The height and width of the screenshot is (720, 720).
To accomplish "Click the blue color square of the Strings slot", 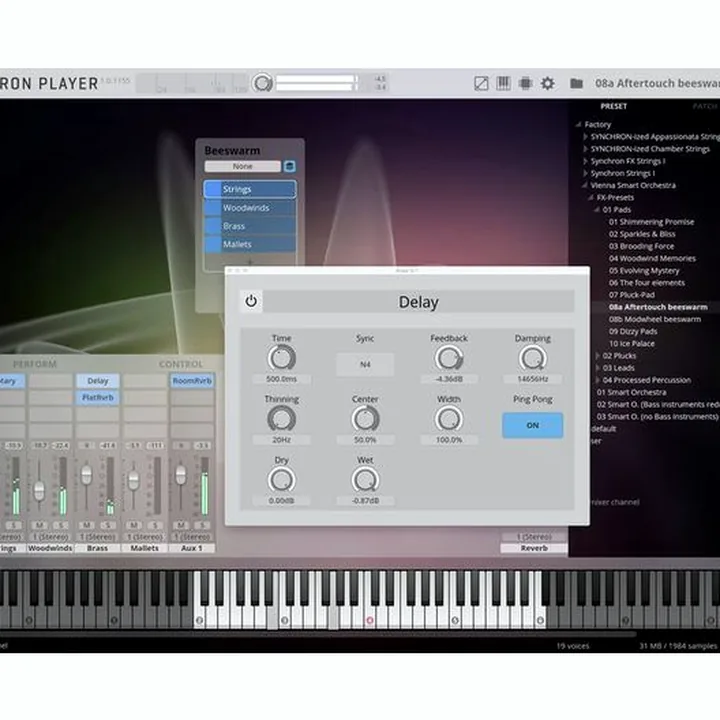I will [x=213, y=189].
